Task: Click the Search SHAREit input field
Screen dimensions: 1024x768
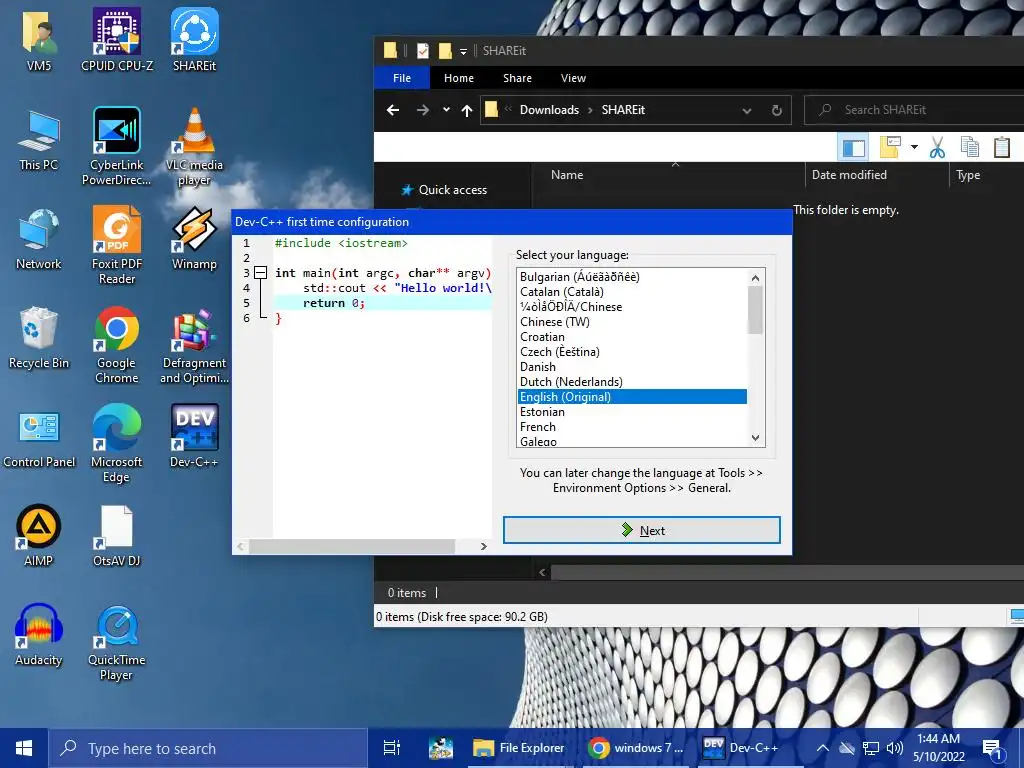Action: (914, 110)
